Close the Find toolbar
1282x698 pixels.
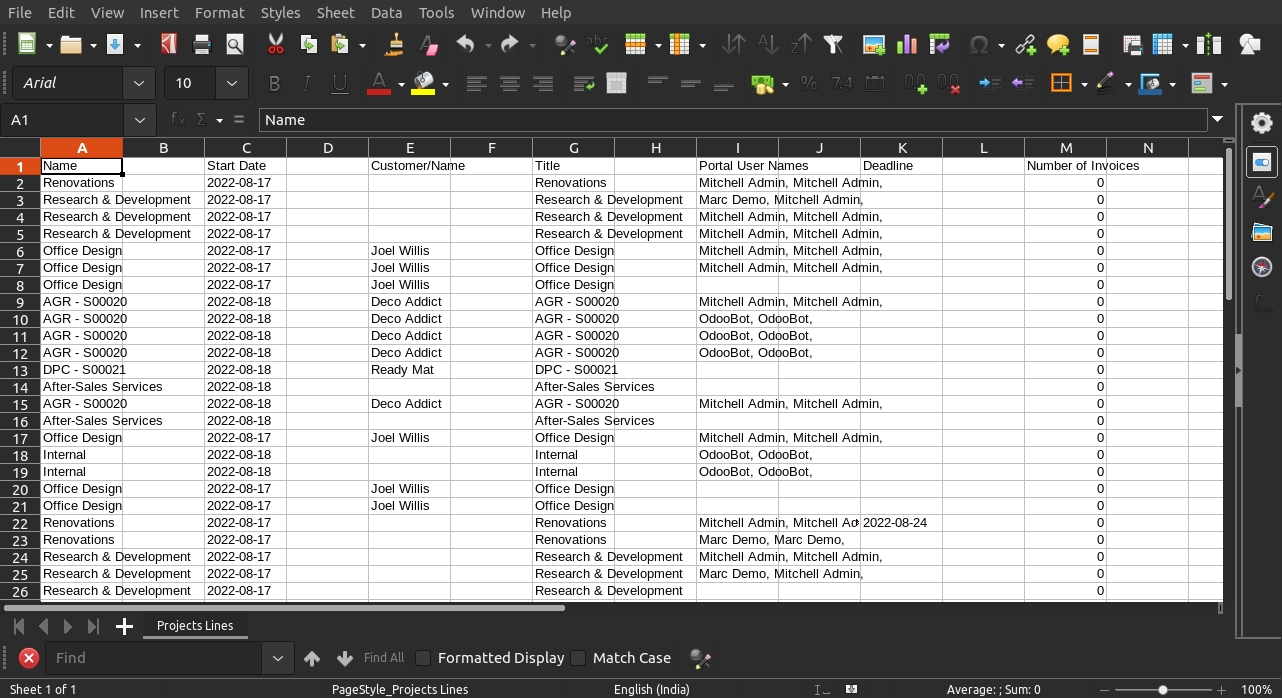pos(29,658)
